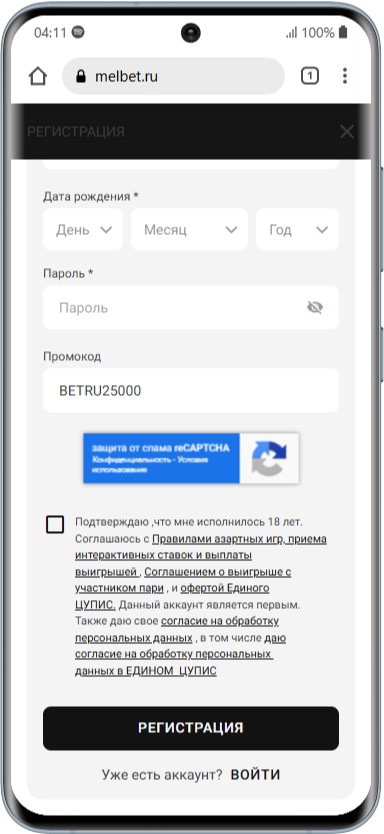The image size is (384, 834).
Task: Click the reCAPTCHA logo badge
Action: 269,458
